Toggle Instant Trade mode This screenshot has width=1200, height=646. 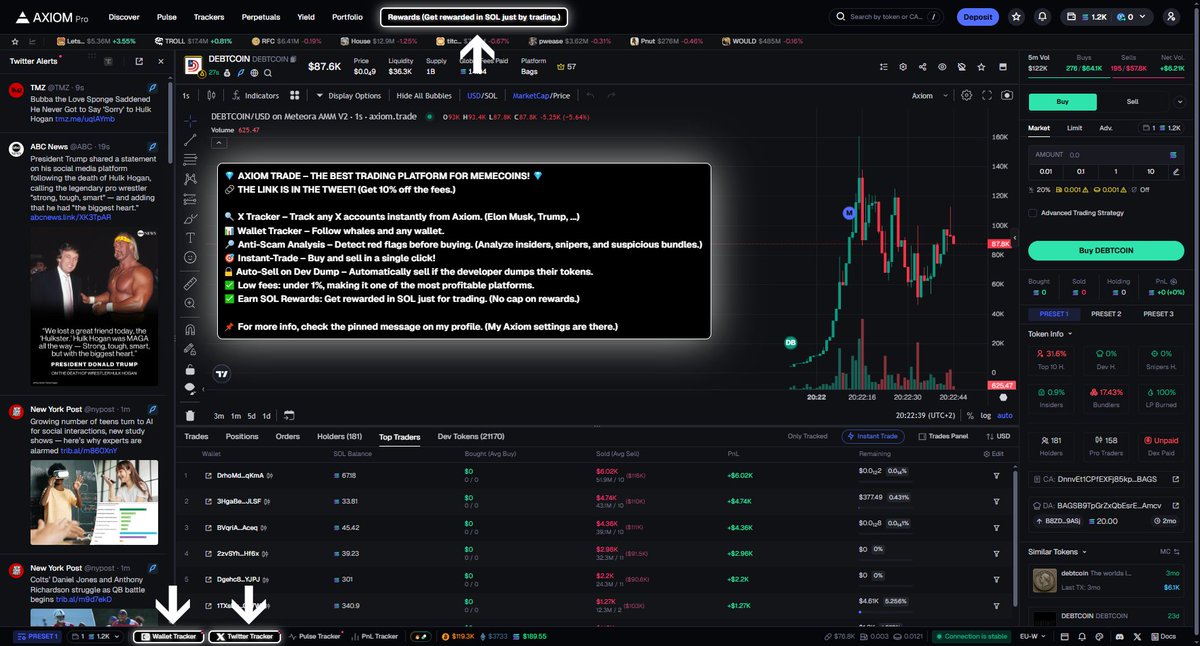coord(875,436)
